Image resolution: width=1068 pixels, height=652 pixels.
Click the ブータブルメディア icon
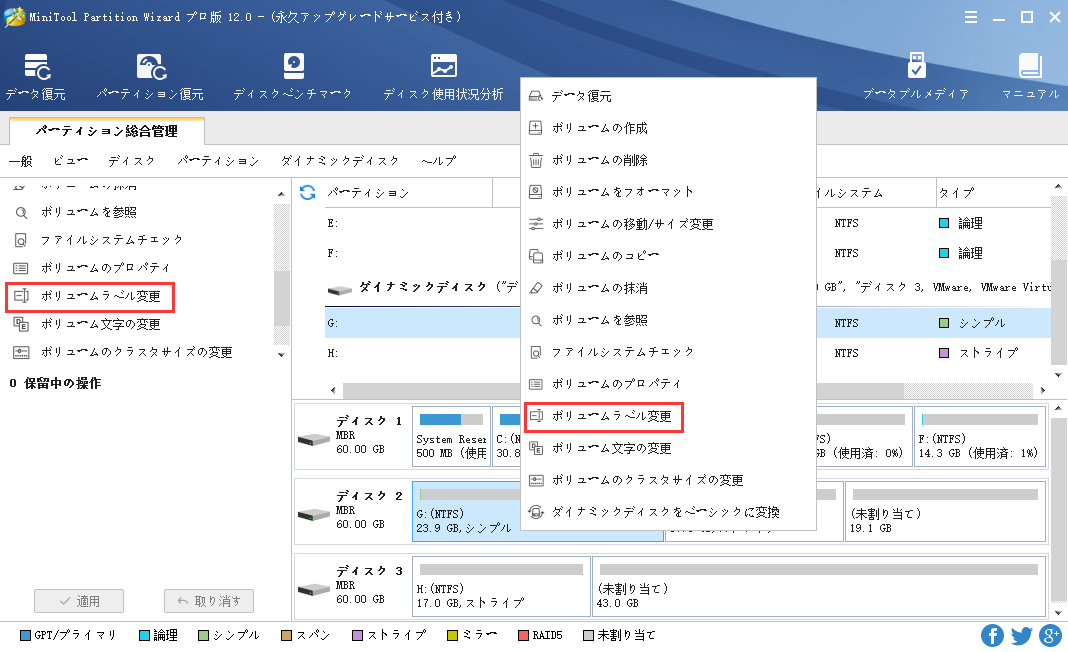915,77
